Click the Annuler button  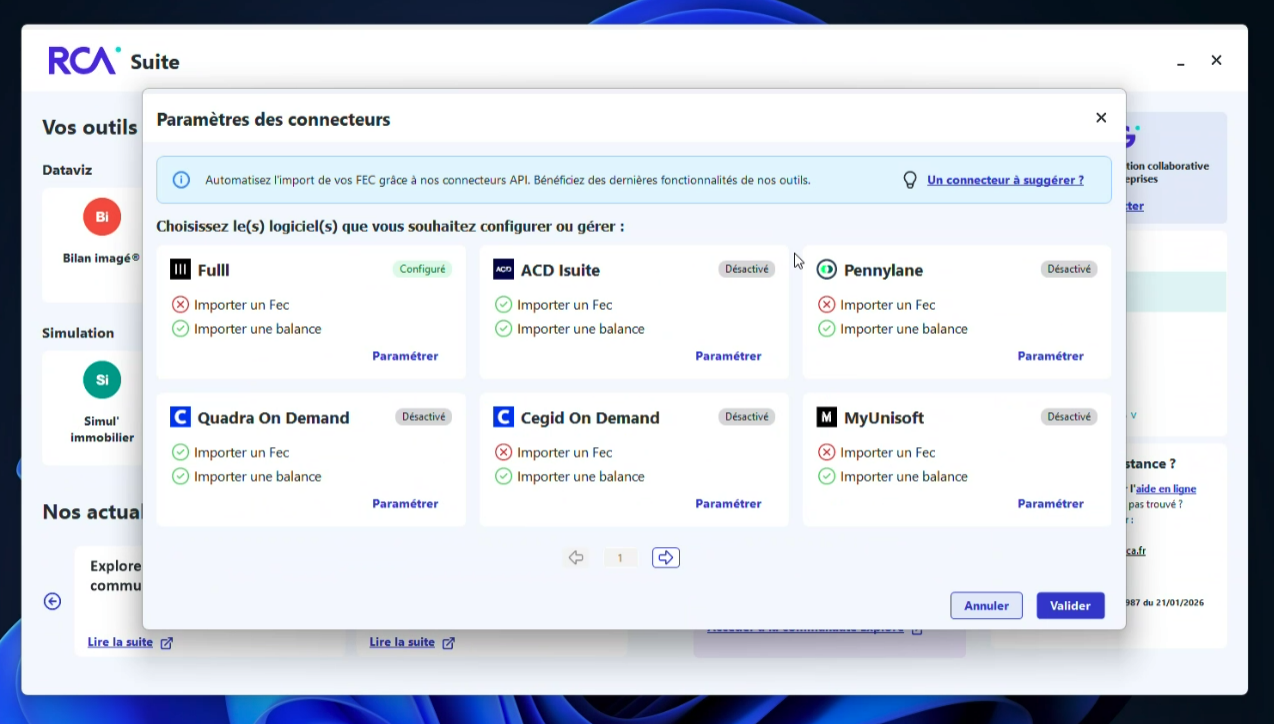pyautogui.click(x=986, y=606)
